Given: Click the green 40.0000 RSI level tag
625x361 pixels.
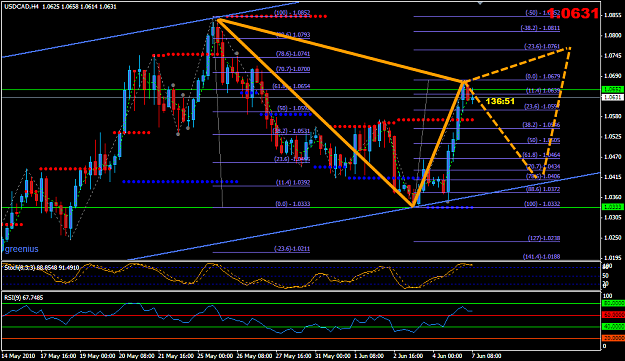Looking at the screenshot, I should 613,327.
